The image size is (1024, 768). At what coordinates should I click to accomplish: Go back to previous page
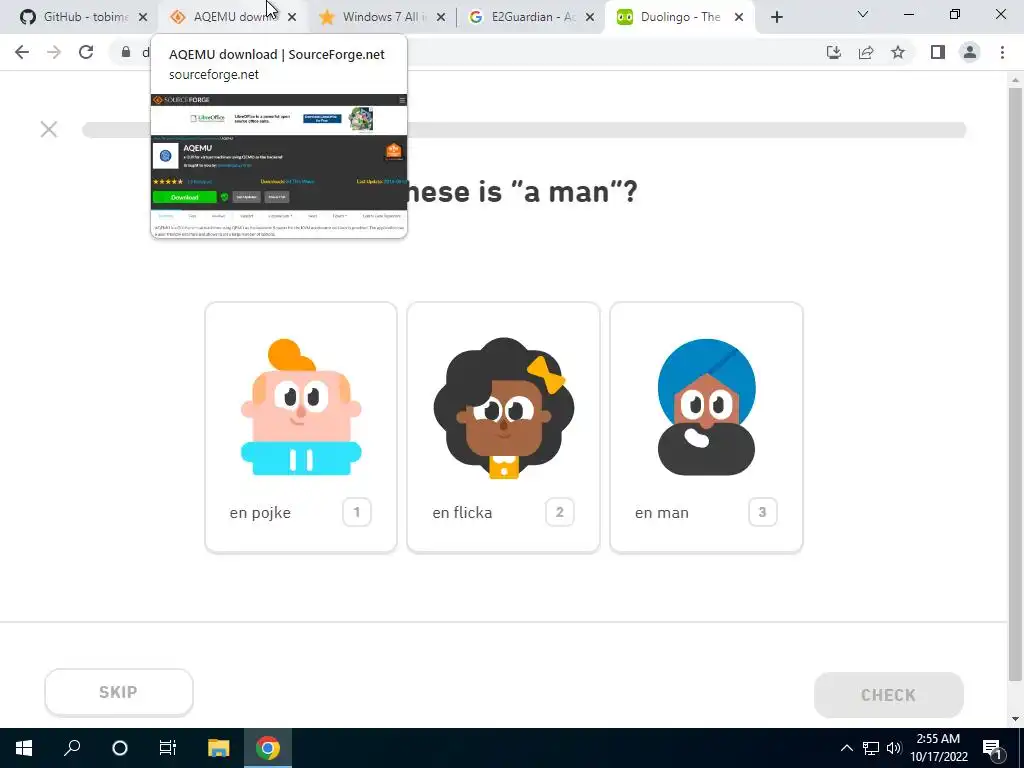22,52
